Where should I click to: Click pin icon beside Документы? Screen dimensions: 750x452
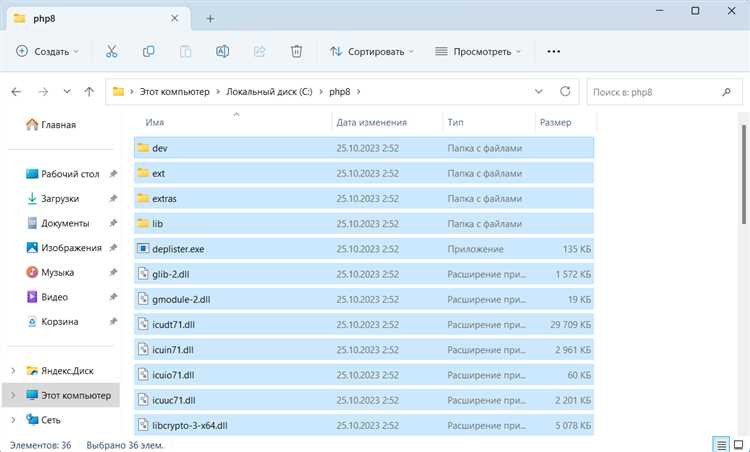pyautogui.click(x=113, y=223)
